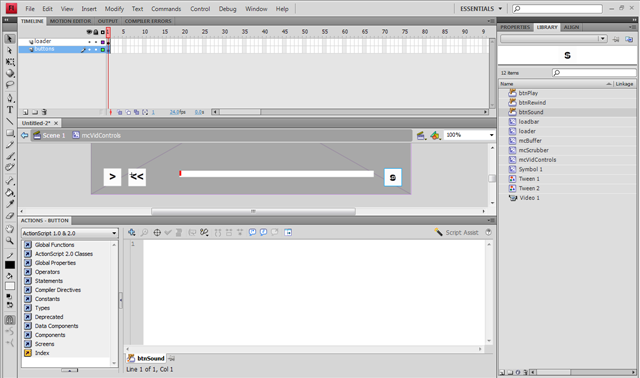Click the white fill color swatch
640x378 pixels.
(10, 286)
